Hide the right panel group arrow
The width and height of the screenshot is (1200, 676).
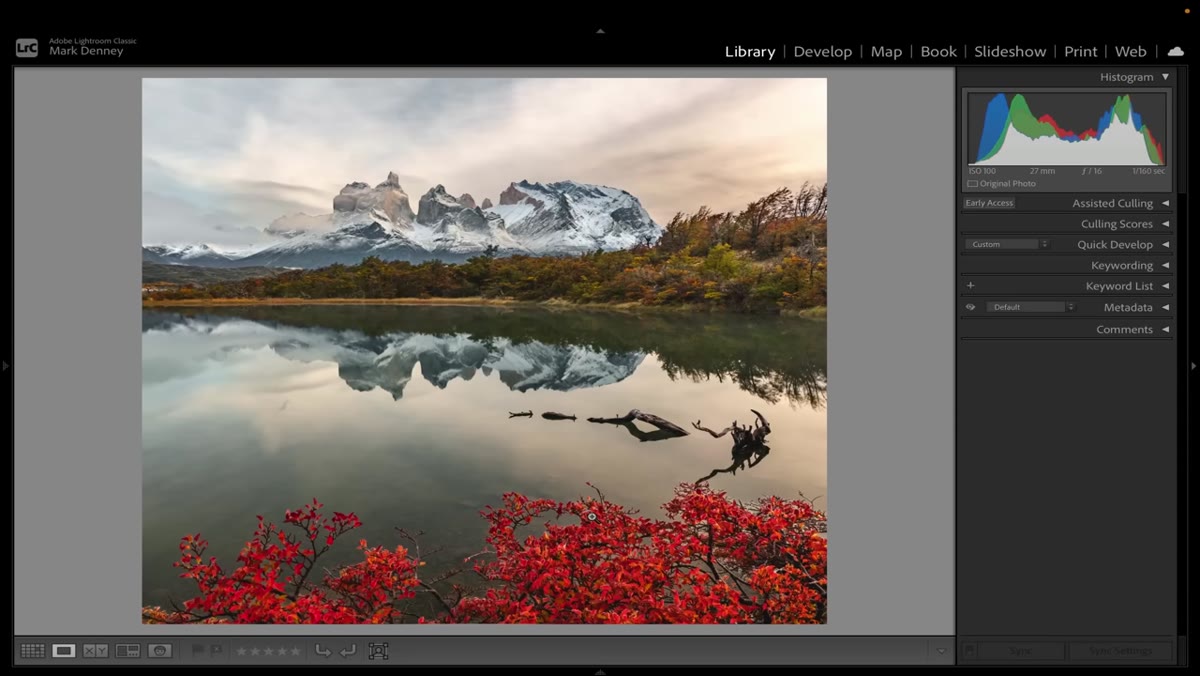[1193, 366]
